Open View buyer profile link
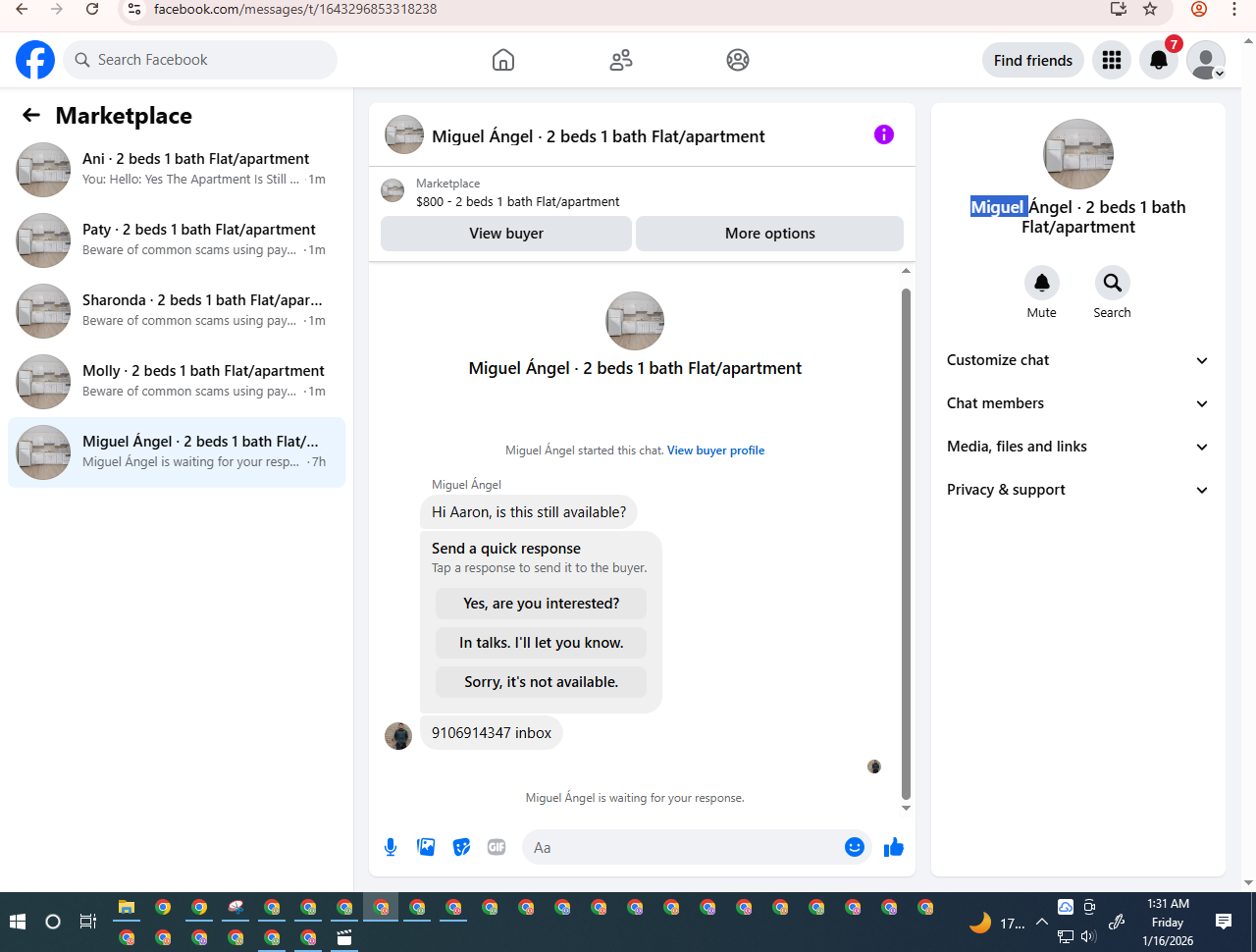Viewport: 1256px width, 952px height. 715,450
